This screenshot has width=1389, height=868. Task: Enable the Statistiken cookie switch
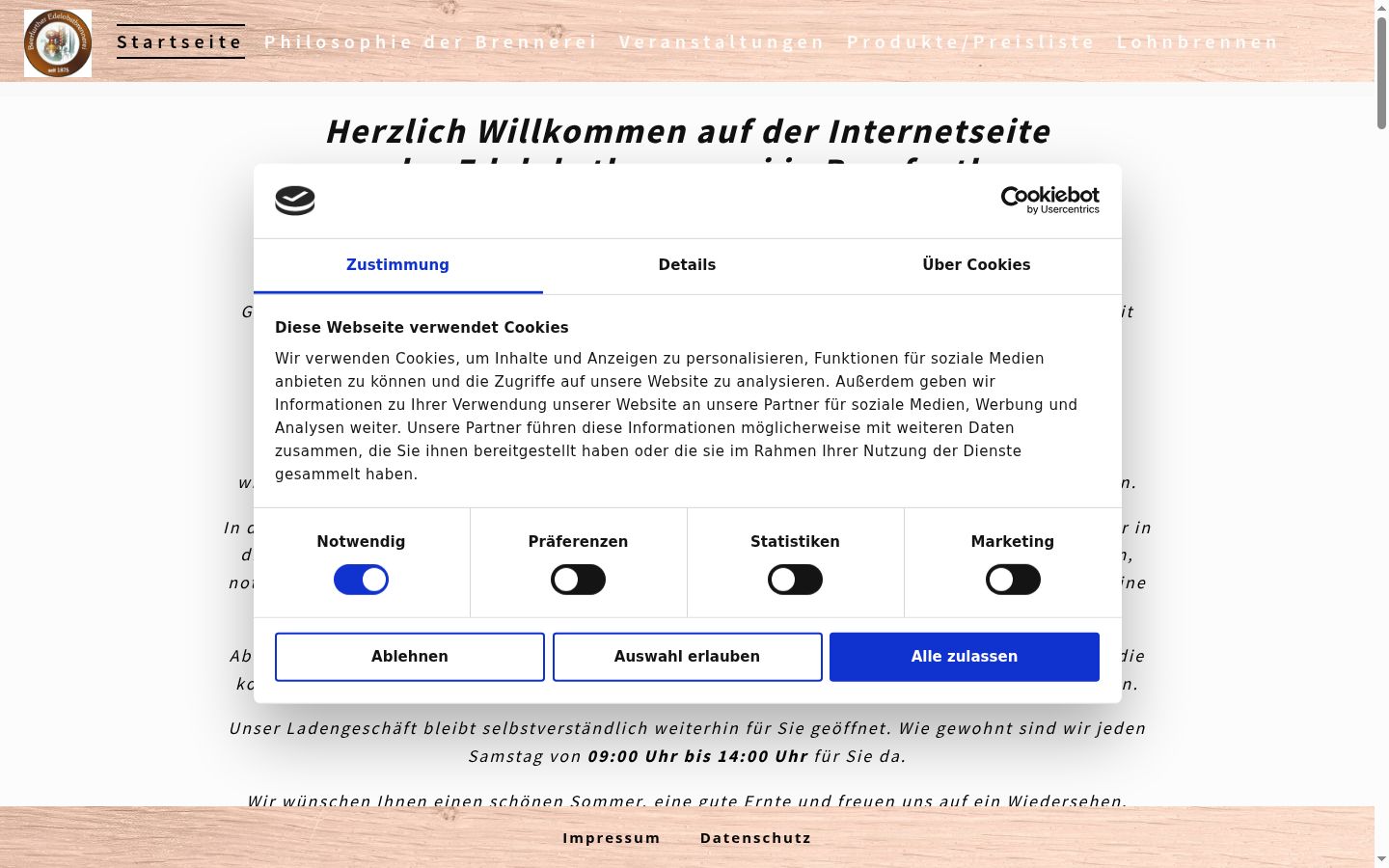click(795, 580)
